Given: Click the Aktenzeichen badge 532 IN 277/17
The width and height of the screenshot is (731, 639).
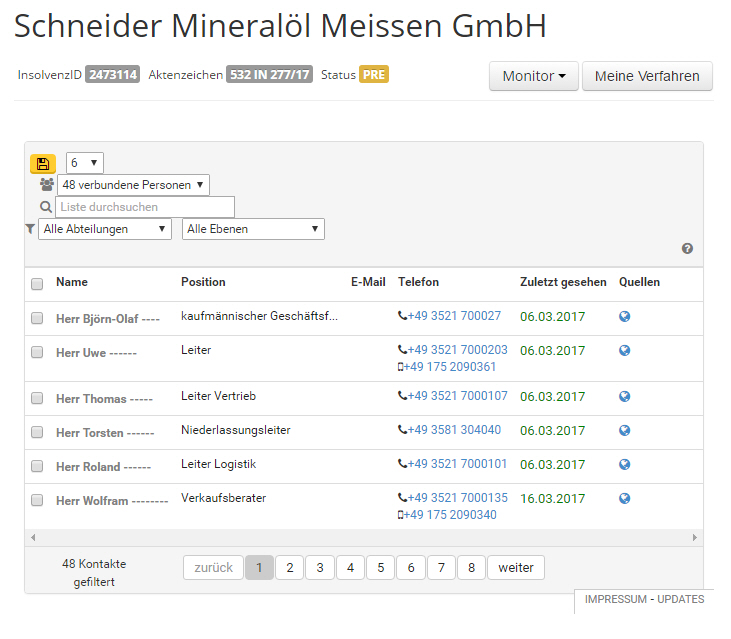Looking at the screenshot, I should [269, 75].
